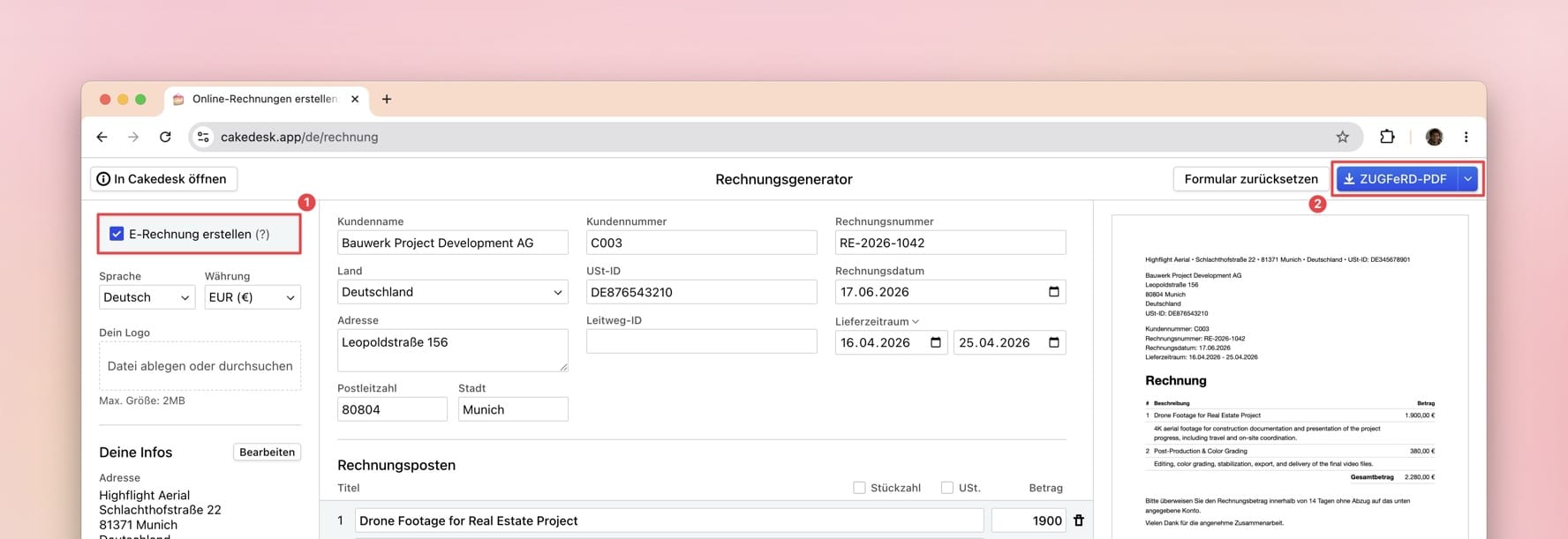Open the Währung dropdown

click(x=253, y=297)
